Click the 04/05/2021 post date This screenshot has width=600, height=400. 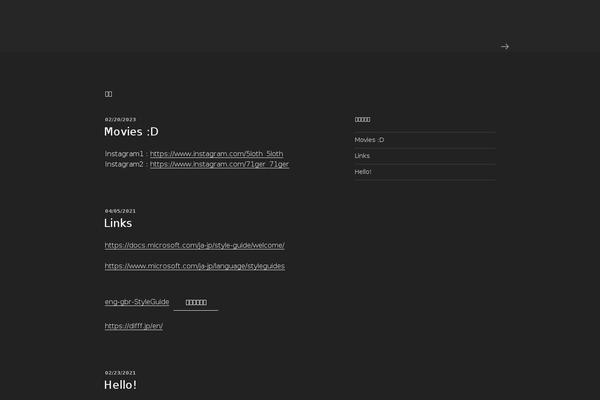120,211
